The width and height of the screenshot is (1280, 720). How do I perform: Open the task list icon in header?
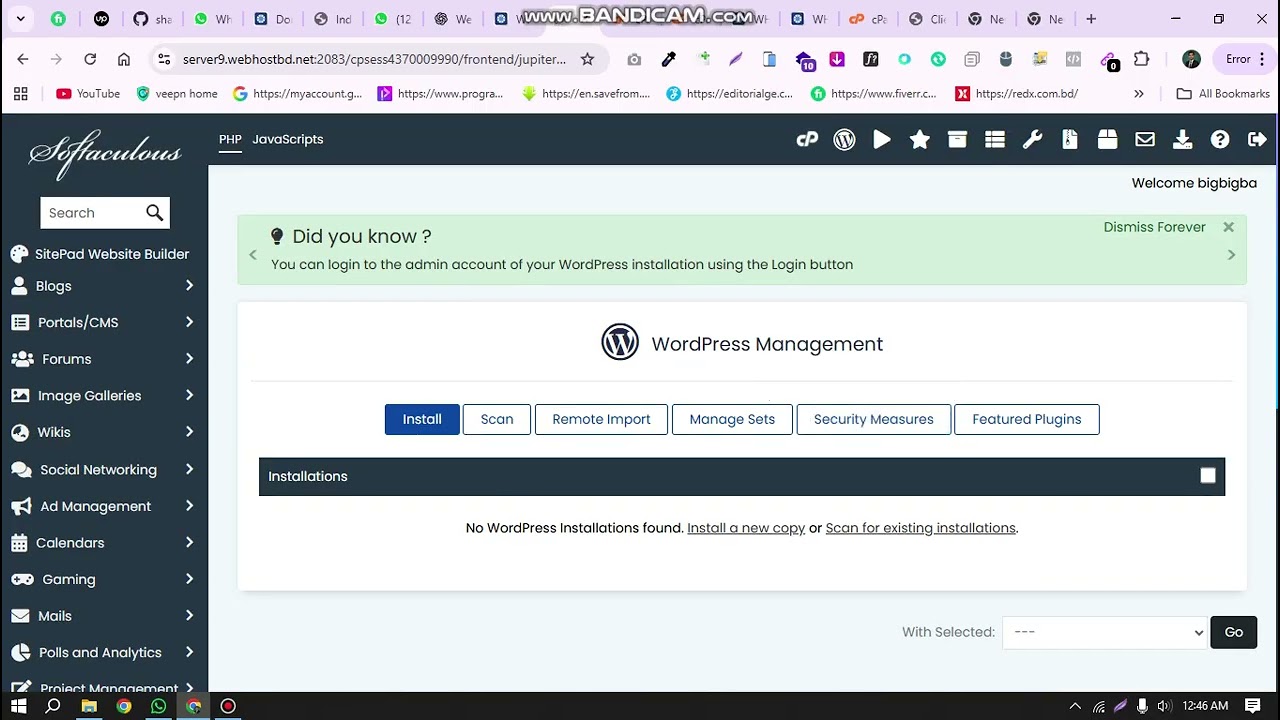995,140
